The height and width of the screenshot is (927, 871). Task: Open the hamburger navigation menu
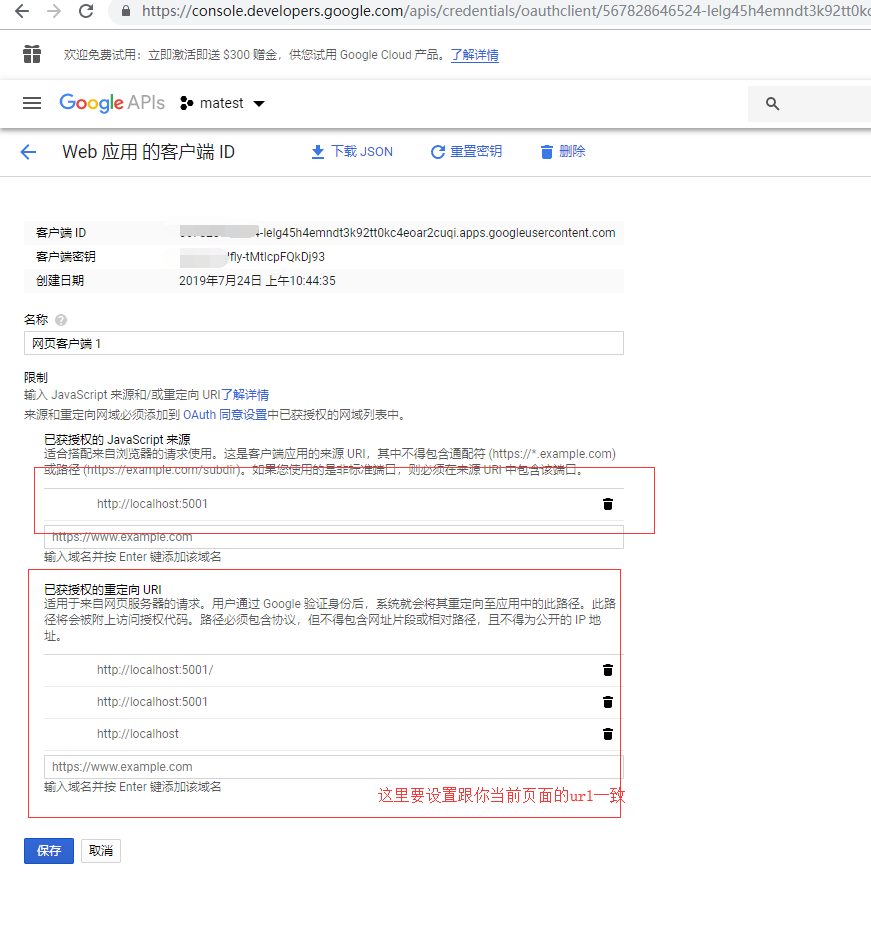[x=32, y=103]
